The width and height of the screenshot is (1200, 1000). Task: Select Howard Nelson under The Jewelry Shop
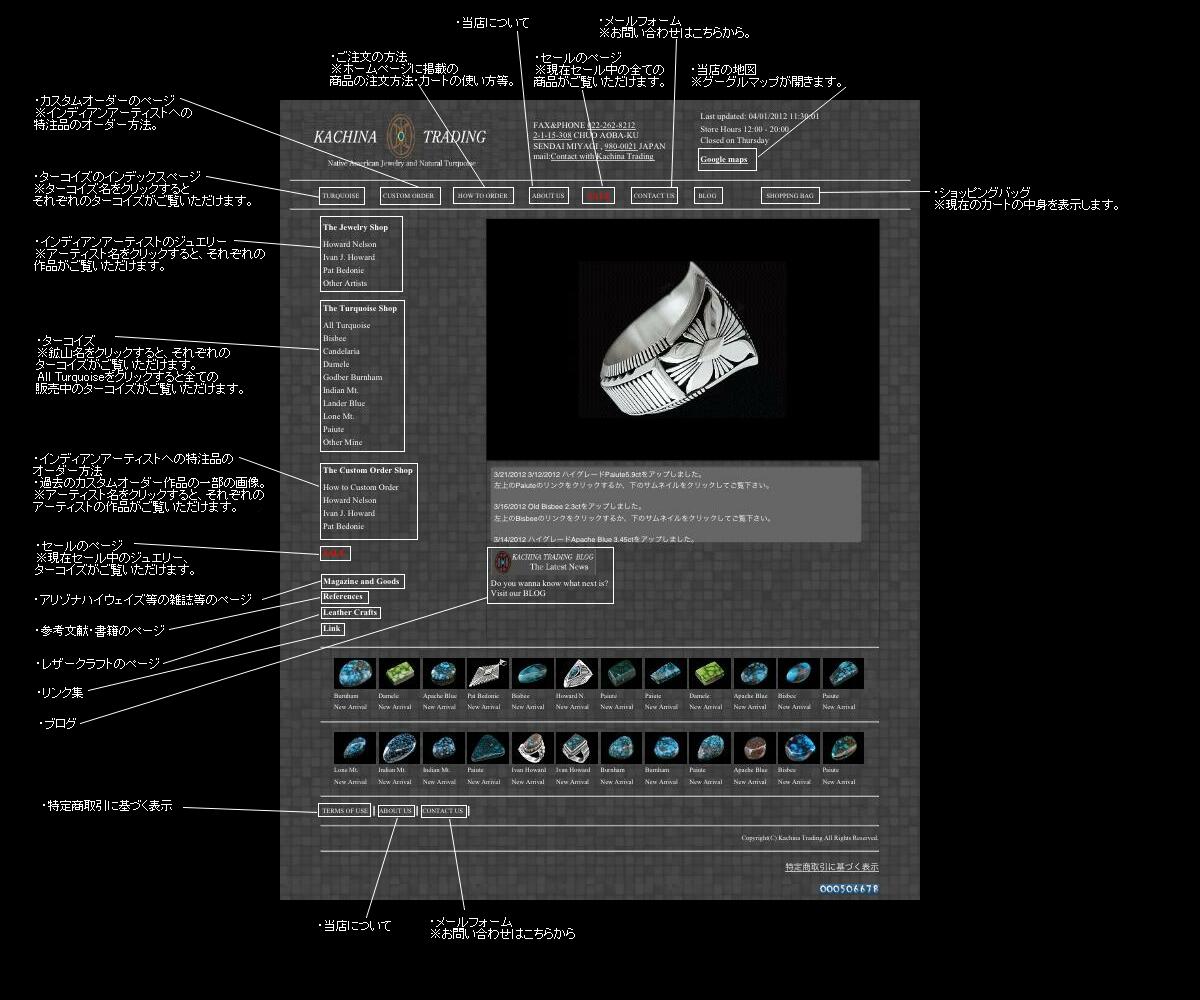pyautogui.click(x=350, y=244)
